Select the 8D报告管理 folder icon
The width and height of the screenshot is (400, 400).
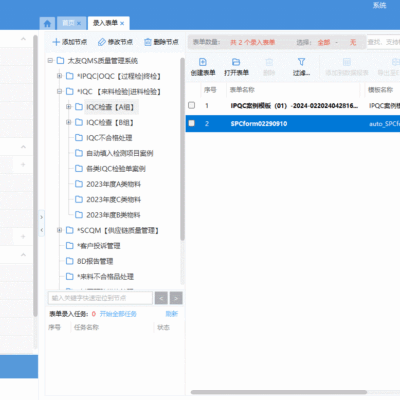click(70, 261)
